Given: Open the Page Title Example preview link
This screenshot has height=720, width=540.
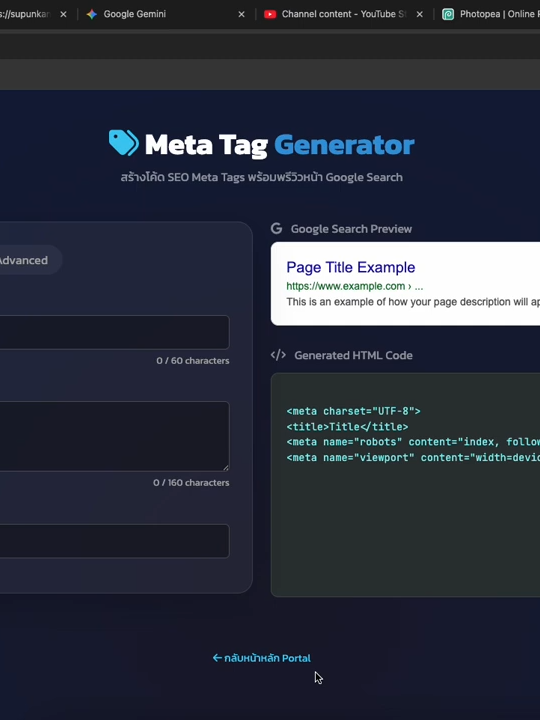Looking at the screenshot, I should 350,267.
